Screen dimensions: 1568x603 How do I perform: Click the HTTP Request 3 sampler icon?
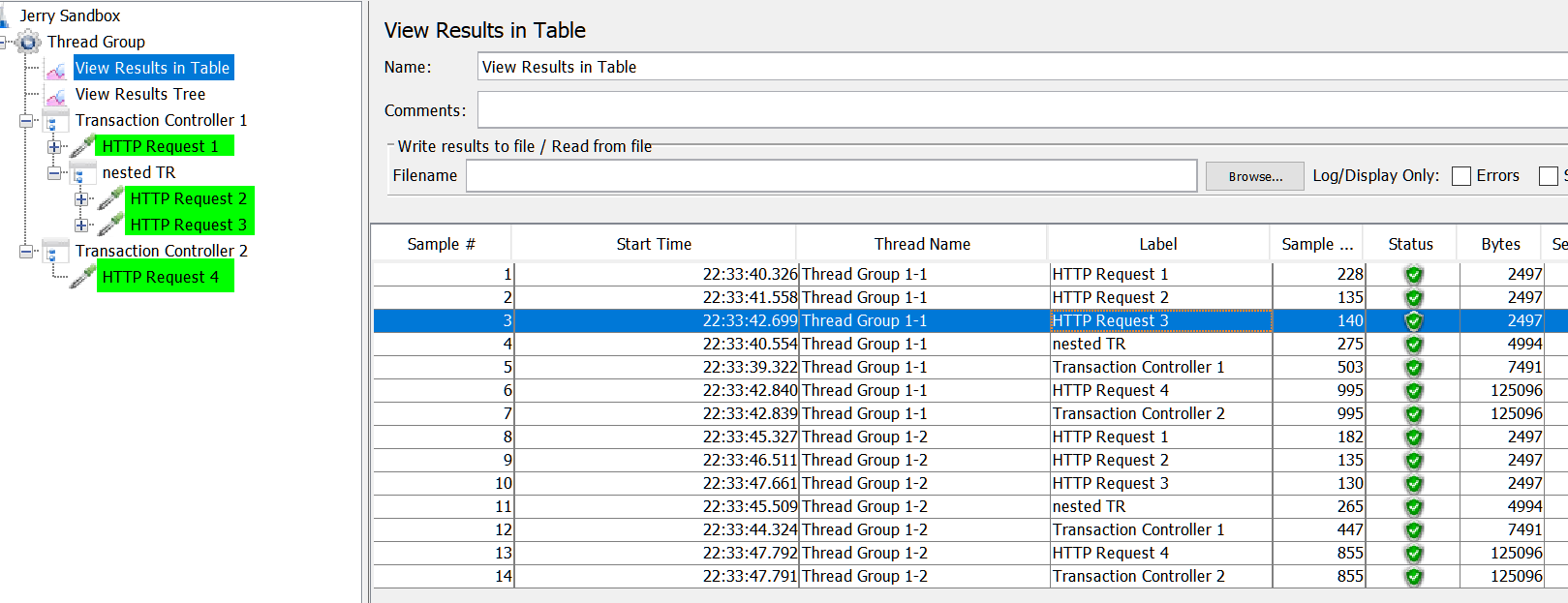110,226
